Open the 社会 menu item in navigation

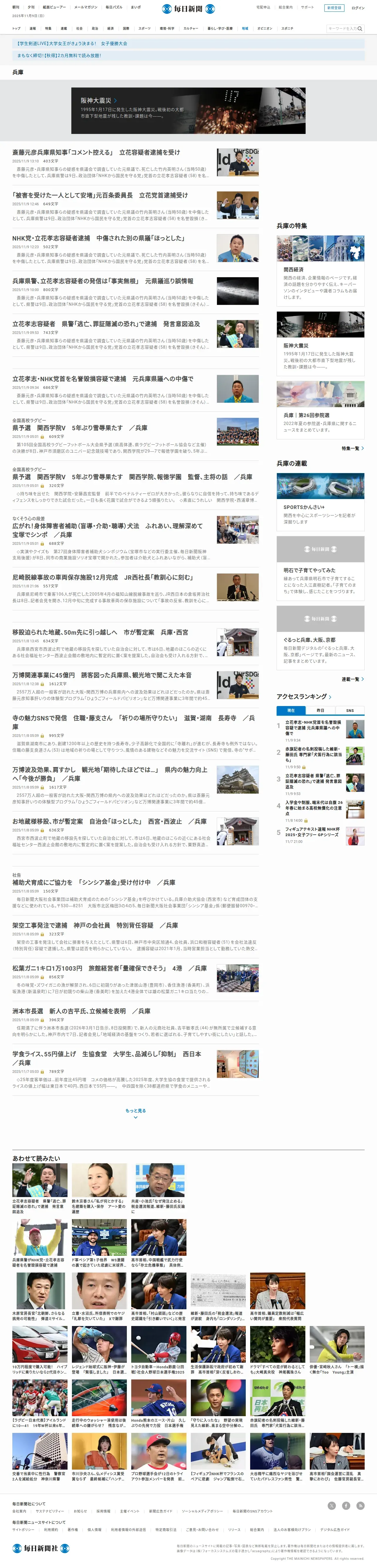pyautogui.click(x=79, y=28)
